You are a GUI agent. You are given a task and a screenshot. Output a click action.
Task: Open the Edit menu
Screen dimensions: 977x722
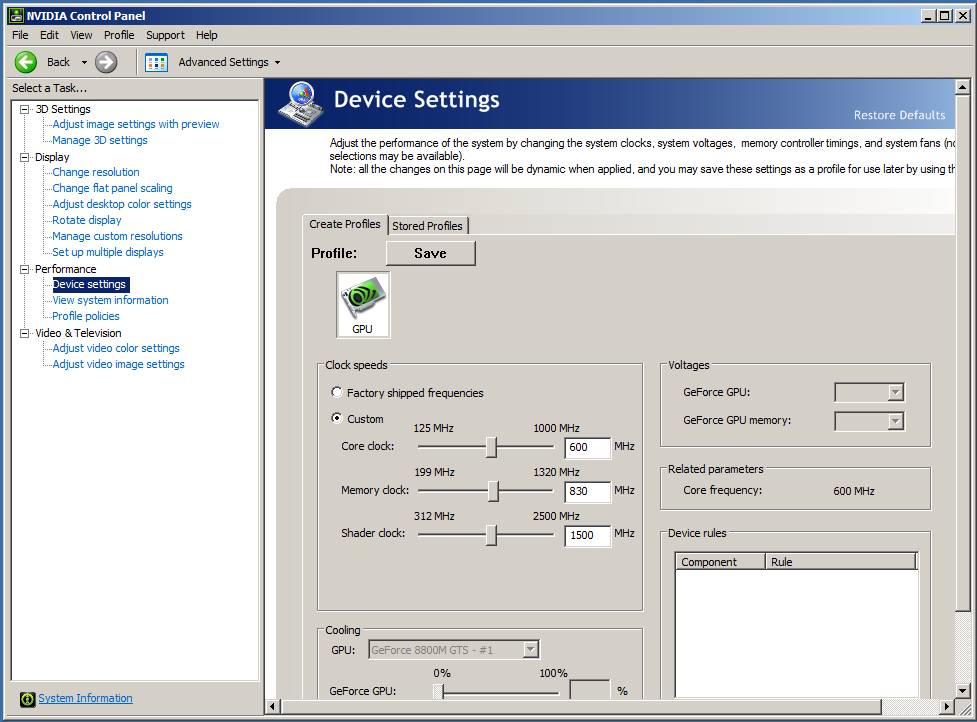coord(49,35)
